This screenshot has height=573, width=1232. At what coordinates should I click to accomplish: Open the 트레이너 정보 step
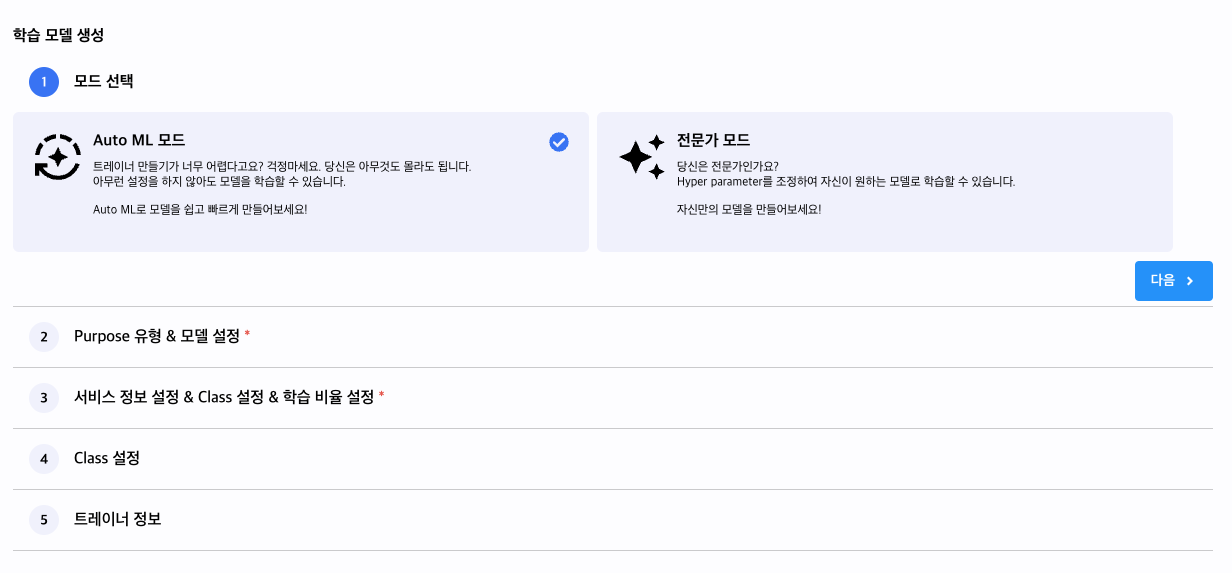[x=613, y=520]
